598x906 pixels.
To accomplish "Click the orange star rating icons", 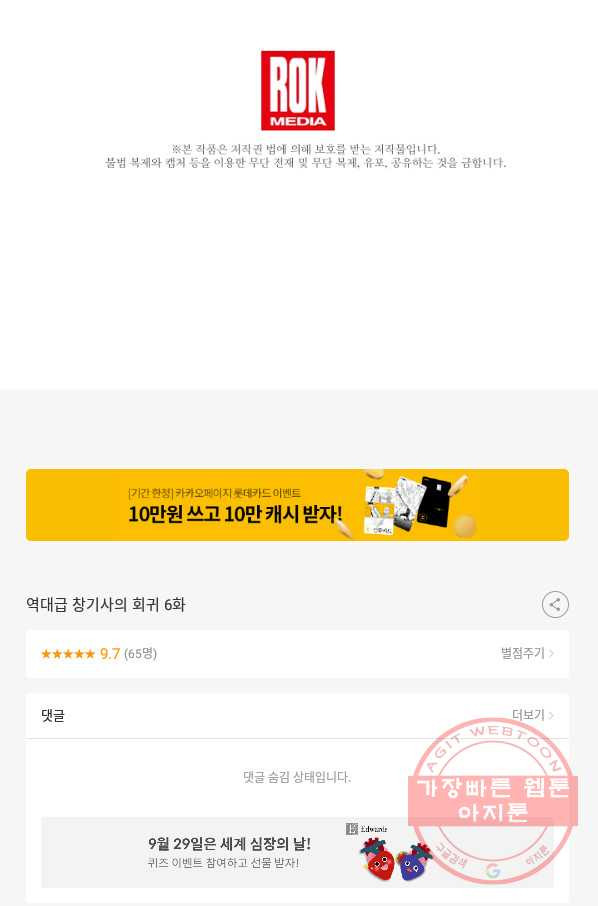I will 68,653.
